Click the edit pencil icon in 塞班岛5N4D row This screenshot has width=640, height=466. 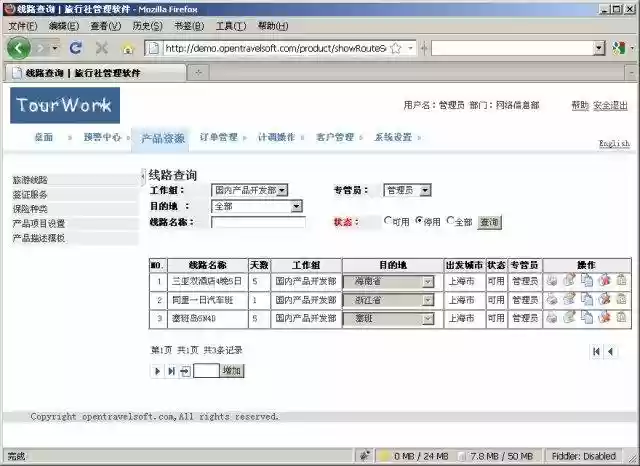click(569, 317)
